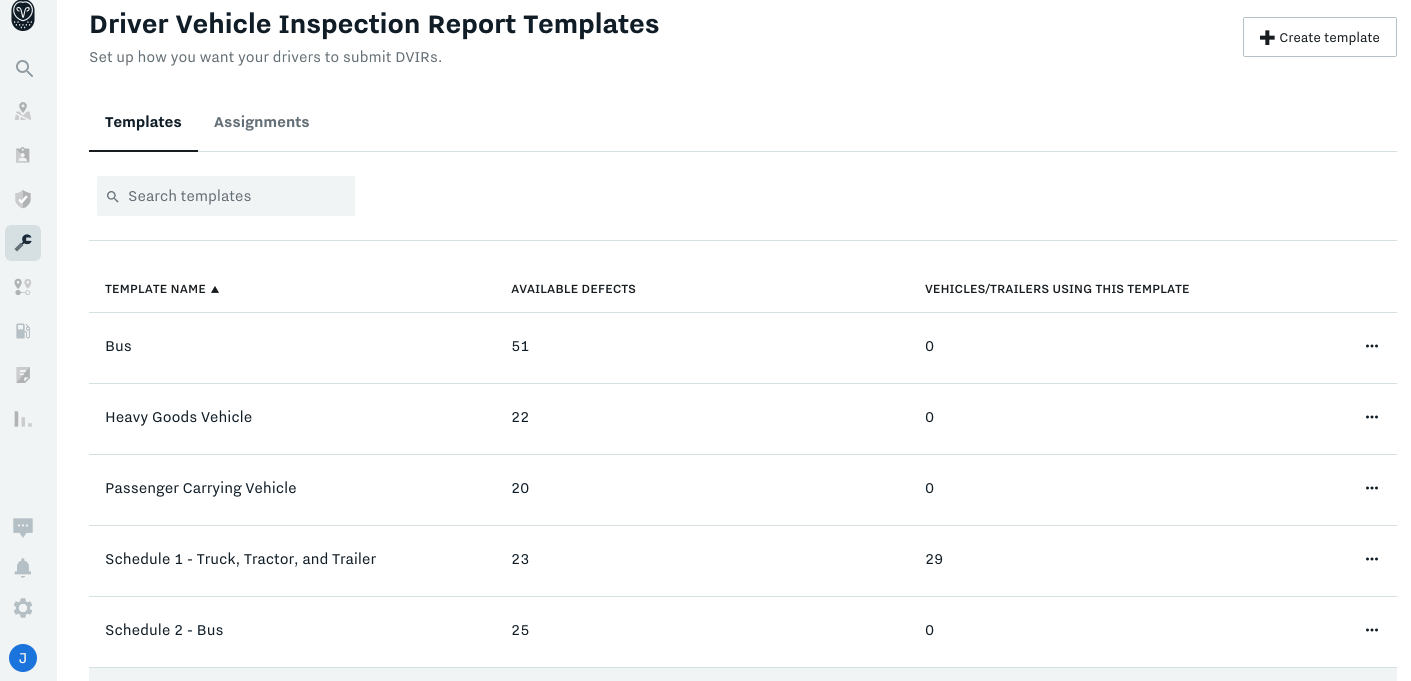Open the Safety shield icon
Screen dimensions: 1411x681
tap(23, 199)
